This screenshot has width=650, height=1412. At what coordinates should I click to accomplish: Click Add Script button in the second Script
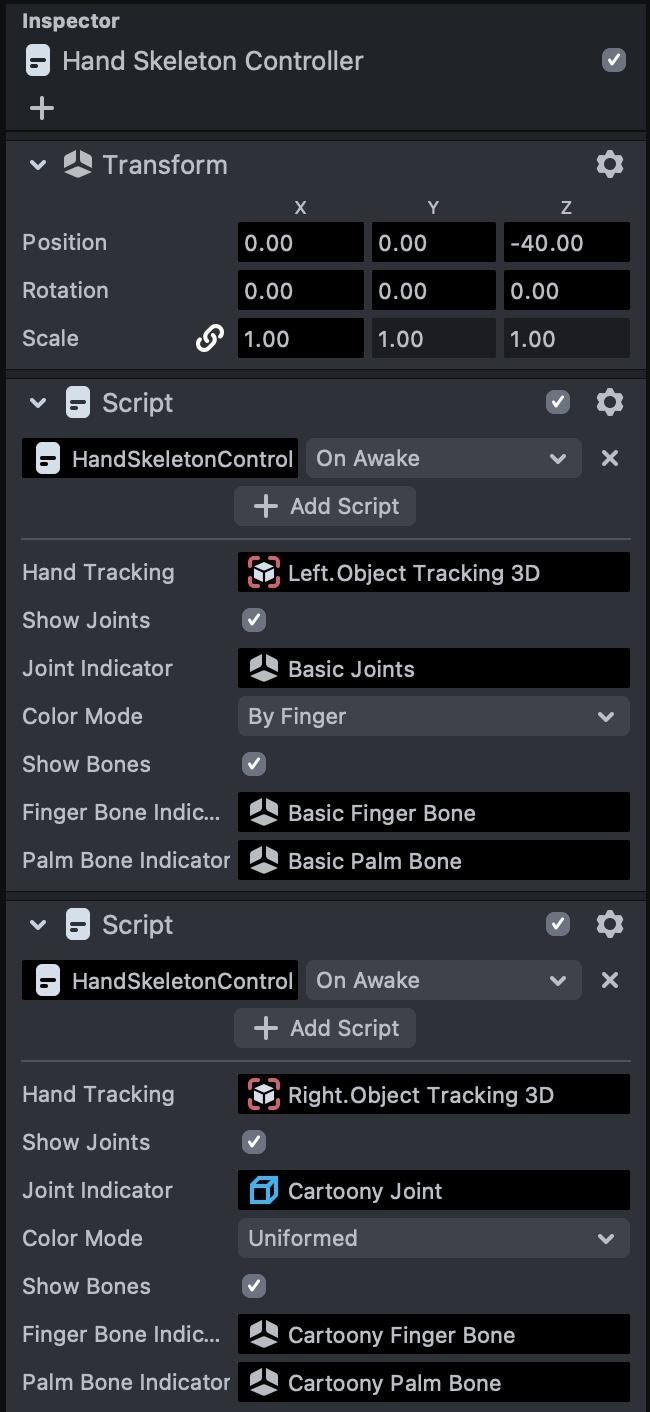tap(325, 1028)
